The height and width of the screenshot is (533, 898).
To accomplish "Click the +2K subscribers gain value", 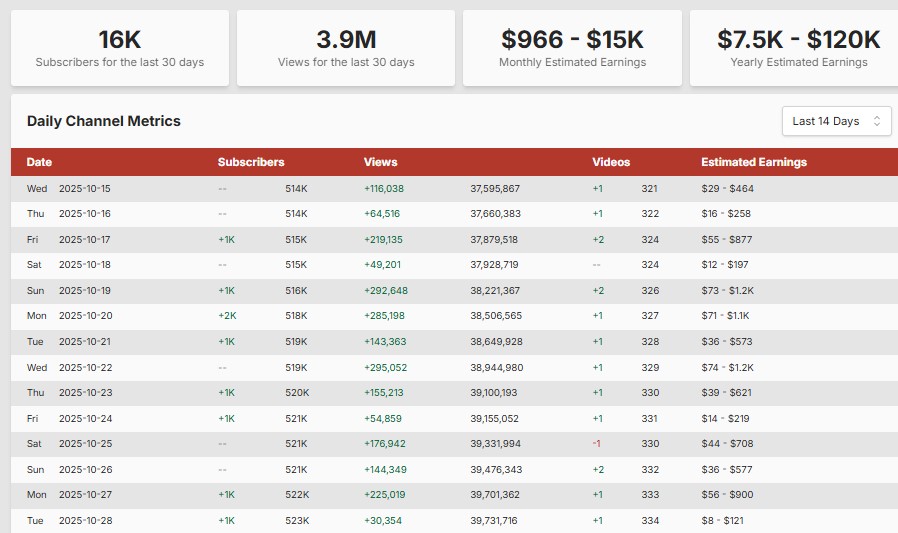I will 226,316.
